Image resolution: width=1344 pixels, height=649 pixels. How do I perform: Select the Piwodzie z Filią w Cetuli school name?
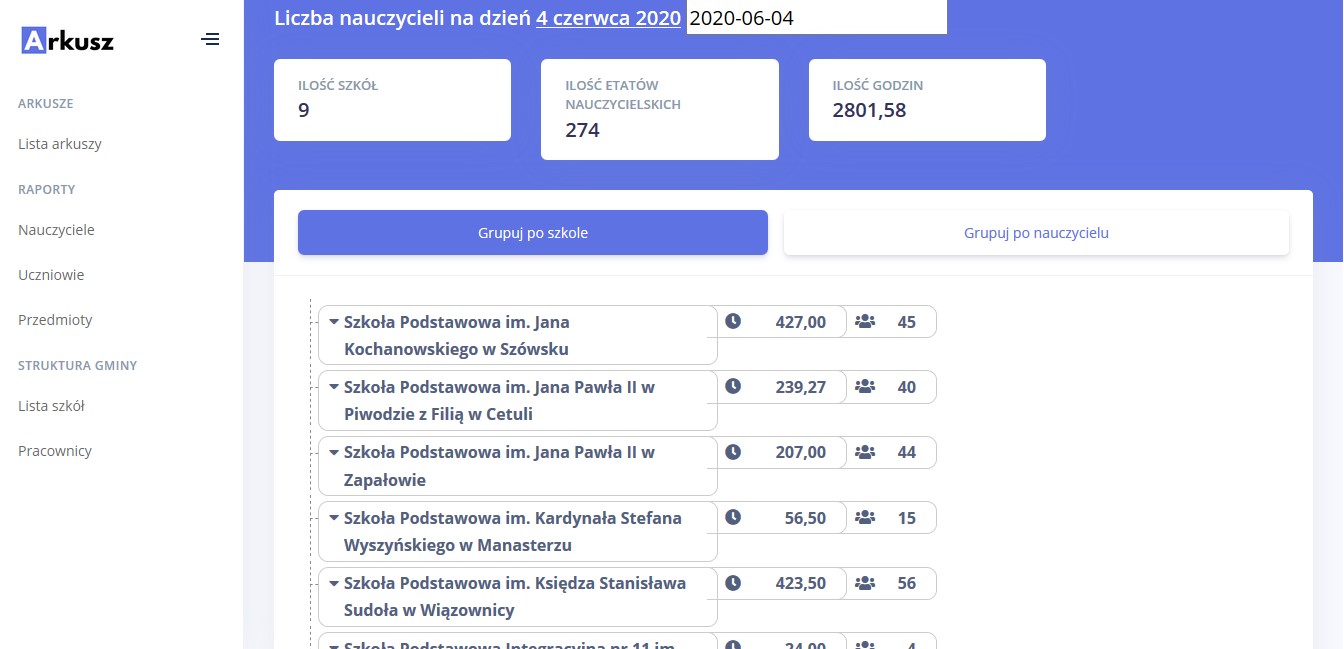[x=499, y=401]
